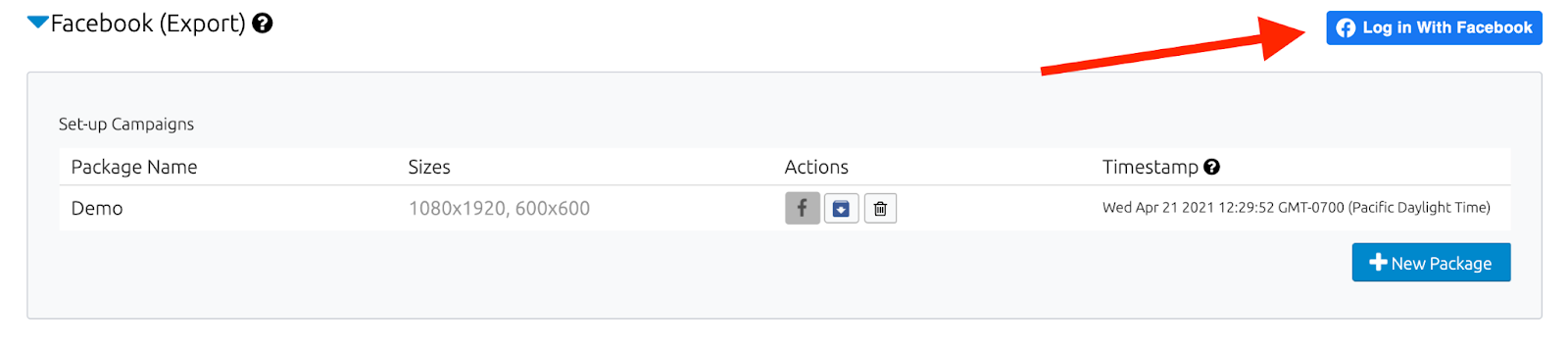Select the Sizes column header
The height and width of the screenshot is (353, 1568).
429,167
